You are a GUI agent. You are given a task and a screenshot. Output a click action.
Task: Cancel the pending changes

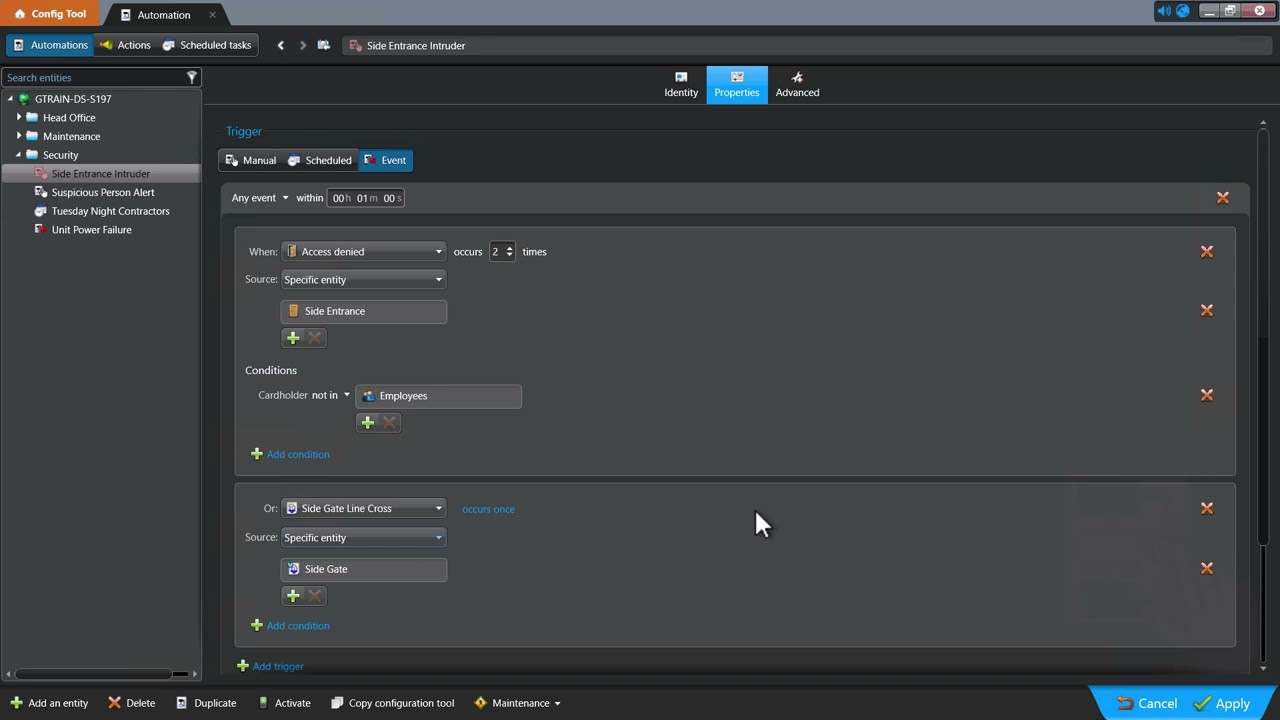[1147, 703]
